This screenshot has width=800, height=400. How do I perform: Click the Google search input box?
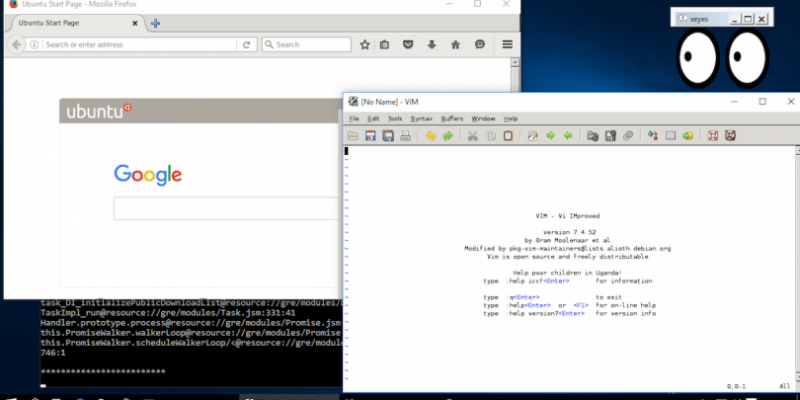tap(227, 208)
